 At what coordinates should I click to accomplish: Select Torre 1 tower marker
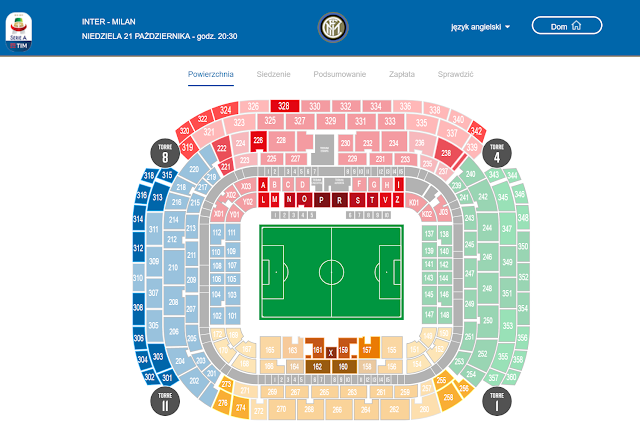tap(497, 401)
